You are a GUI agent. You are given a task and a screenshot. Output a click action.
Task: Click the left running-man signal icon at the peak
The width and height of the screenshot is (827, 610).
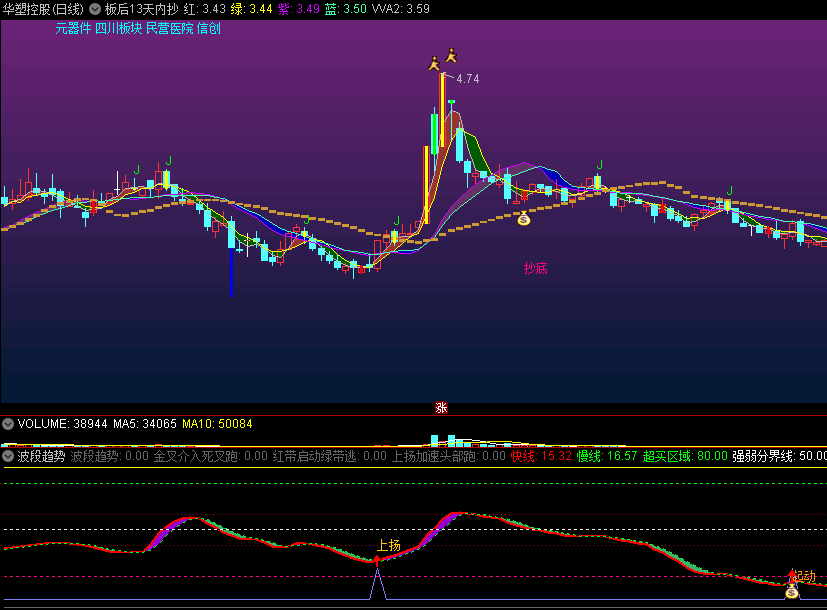(x=434, y=64)
